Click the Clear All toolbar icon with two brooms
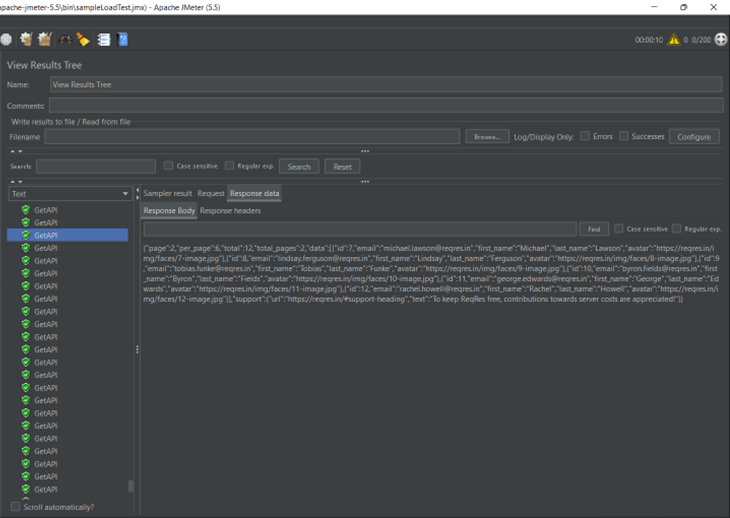Image resolution: width=730 pixels, height=518 pixels. [x=45, y=40]
